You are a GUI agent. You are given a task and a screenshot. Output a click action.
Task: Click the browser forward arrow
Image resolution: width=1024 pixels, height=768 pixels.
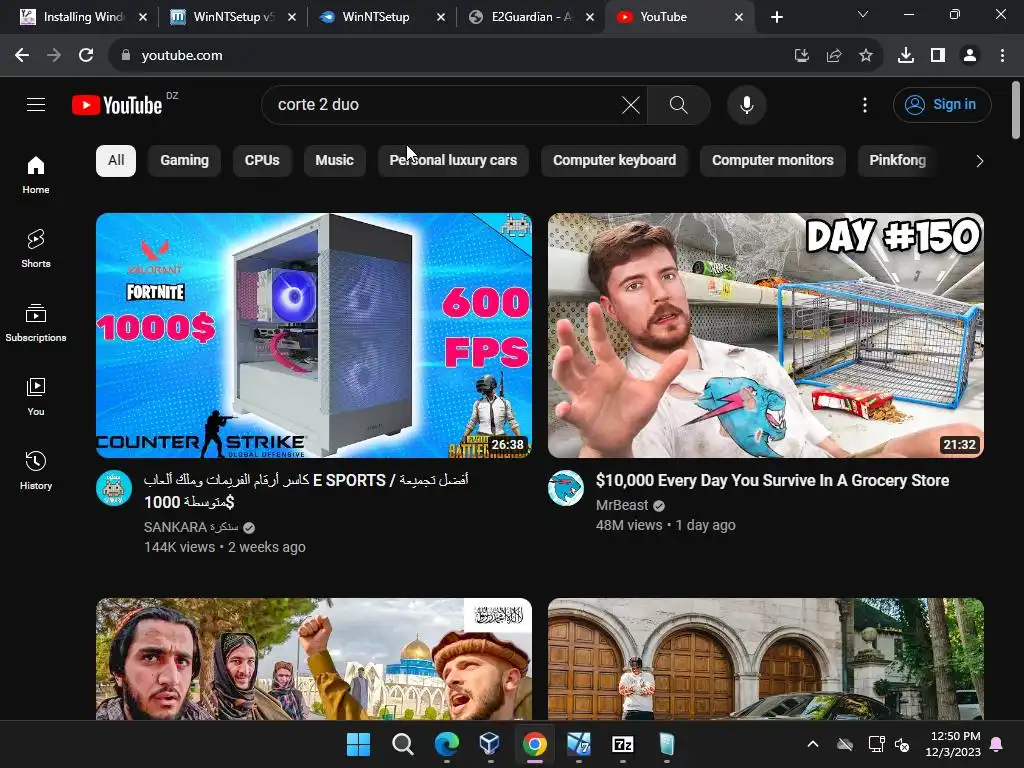pyautogui.click(x=54, y=56)
